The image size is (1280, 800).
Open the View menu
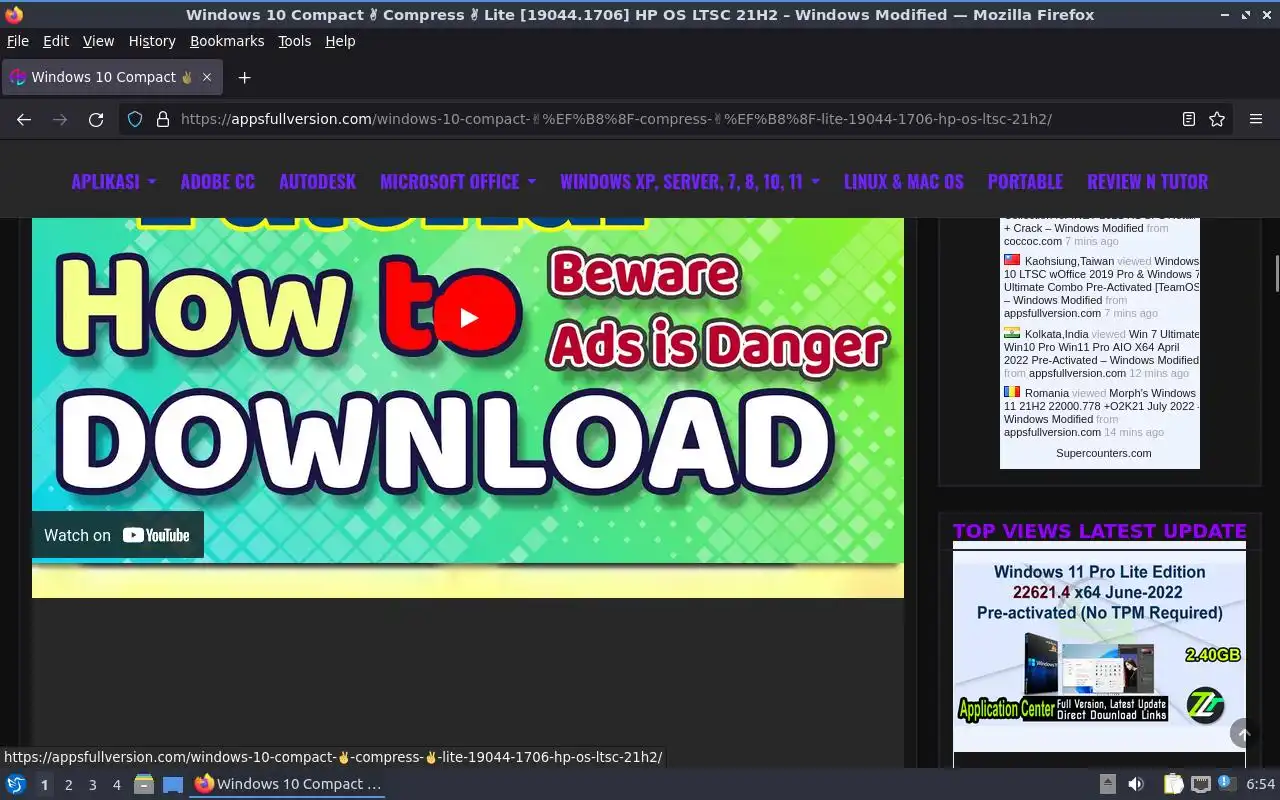click(x=98, y=41)
